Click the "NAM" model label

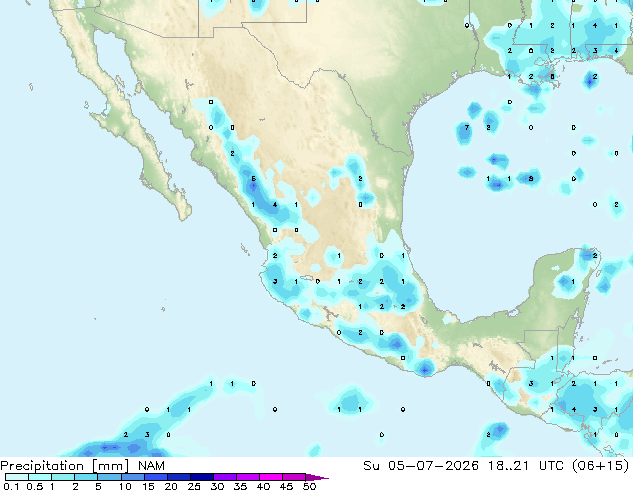click(x=151, y=466)
